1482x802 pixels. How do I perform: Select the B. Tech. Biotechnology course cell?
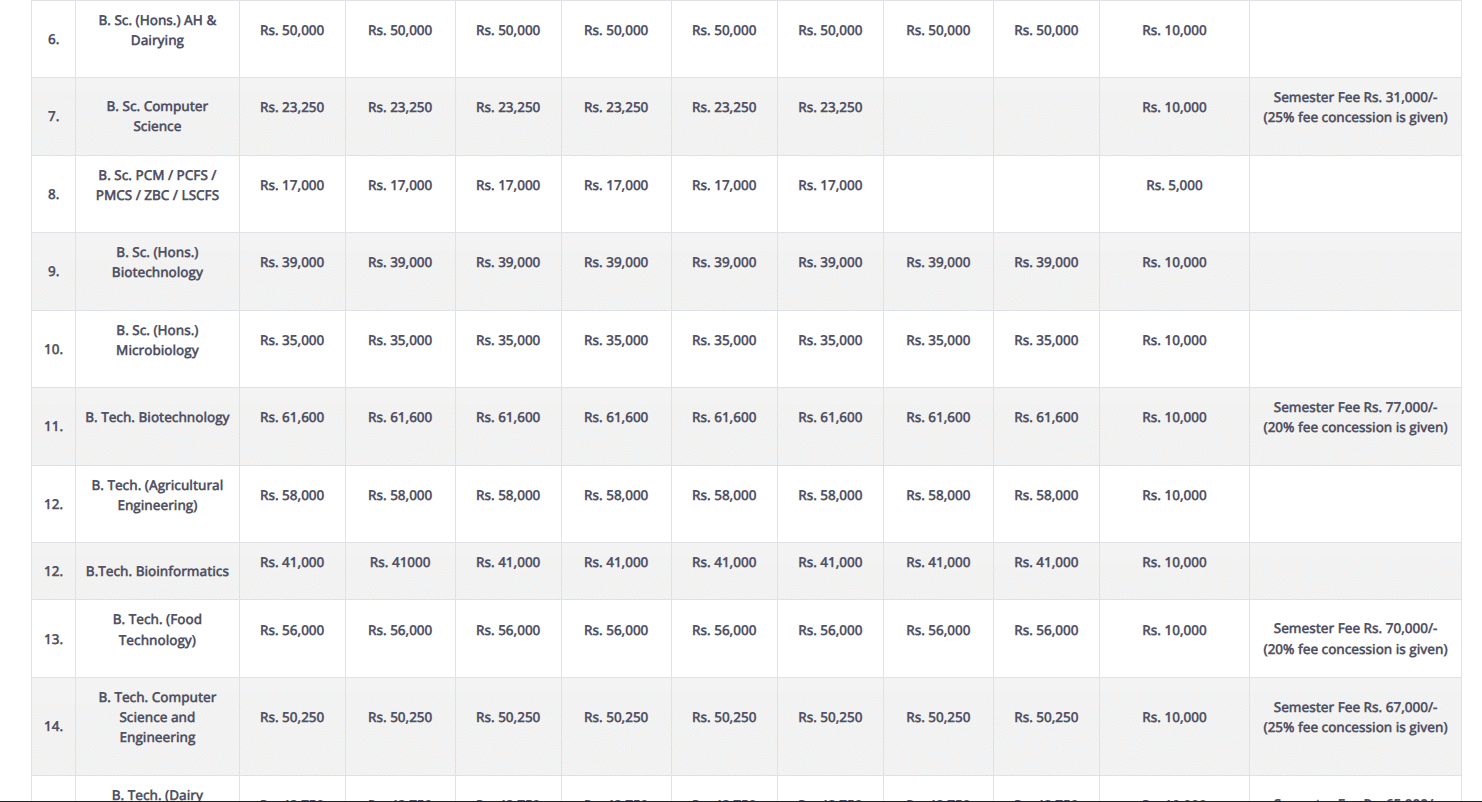[157, 418]
